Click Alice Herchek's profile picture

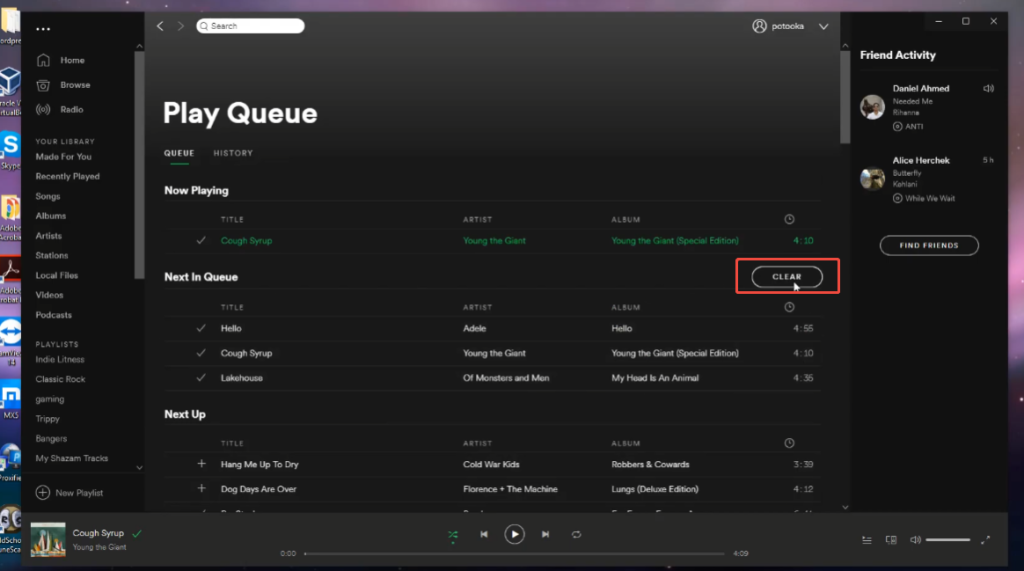point(872,178)
